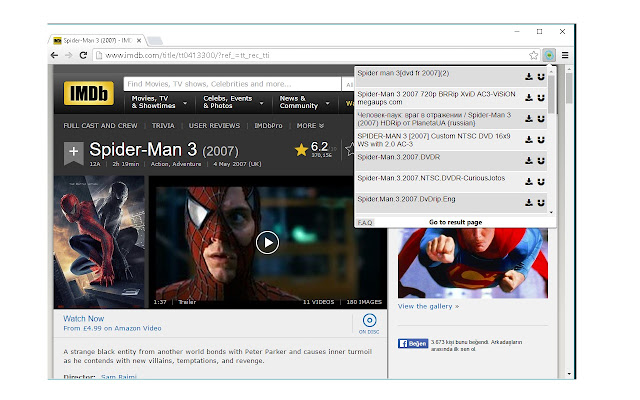Select Spider man 3[dvd fr 2007](2) title
This screenshot has height=400, width=640.
403,73
